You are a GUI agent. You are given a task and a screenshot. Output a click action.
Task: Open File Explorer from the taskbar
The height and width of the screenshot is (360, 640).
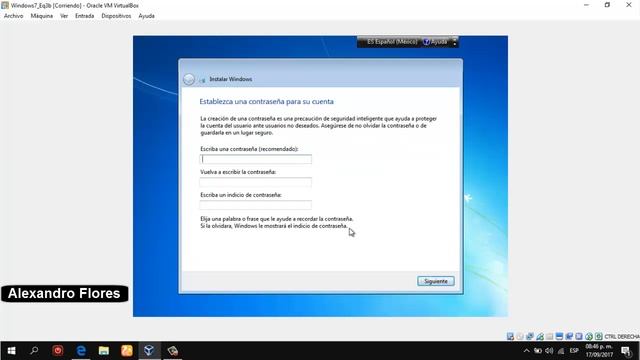coord(104,351)
